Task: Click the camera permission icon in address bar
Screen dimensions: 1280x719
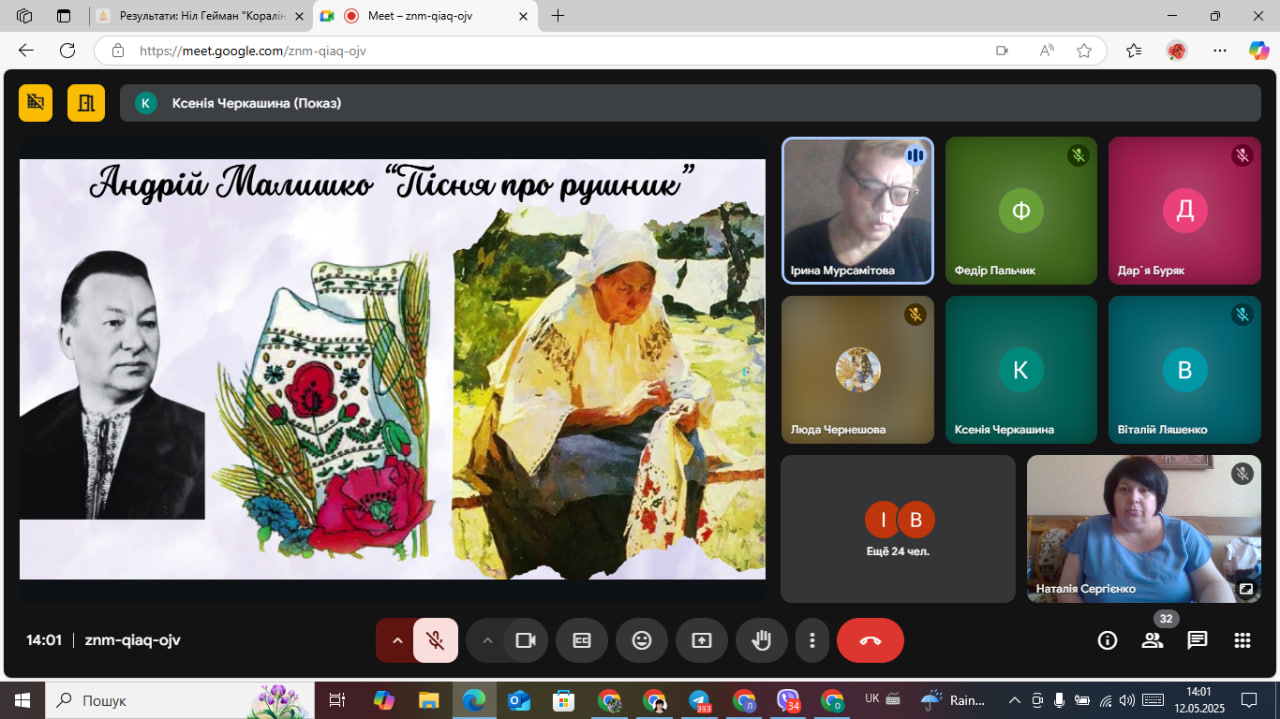Action: point(1002,50)
